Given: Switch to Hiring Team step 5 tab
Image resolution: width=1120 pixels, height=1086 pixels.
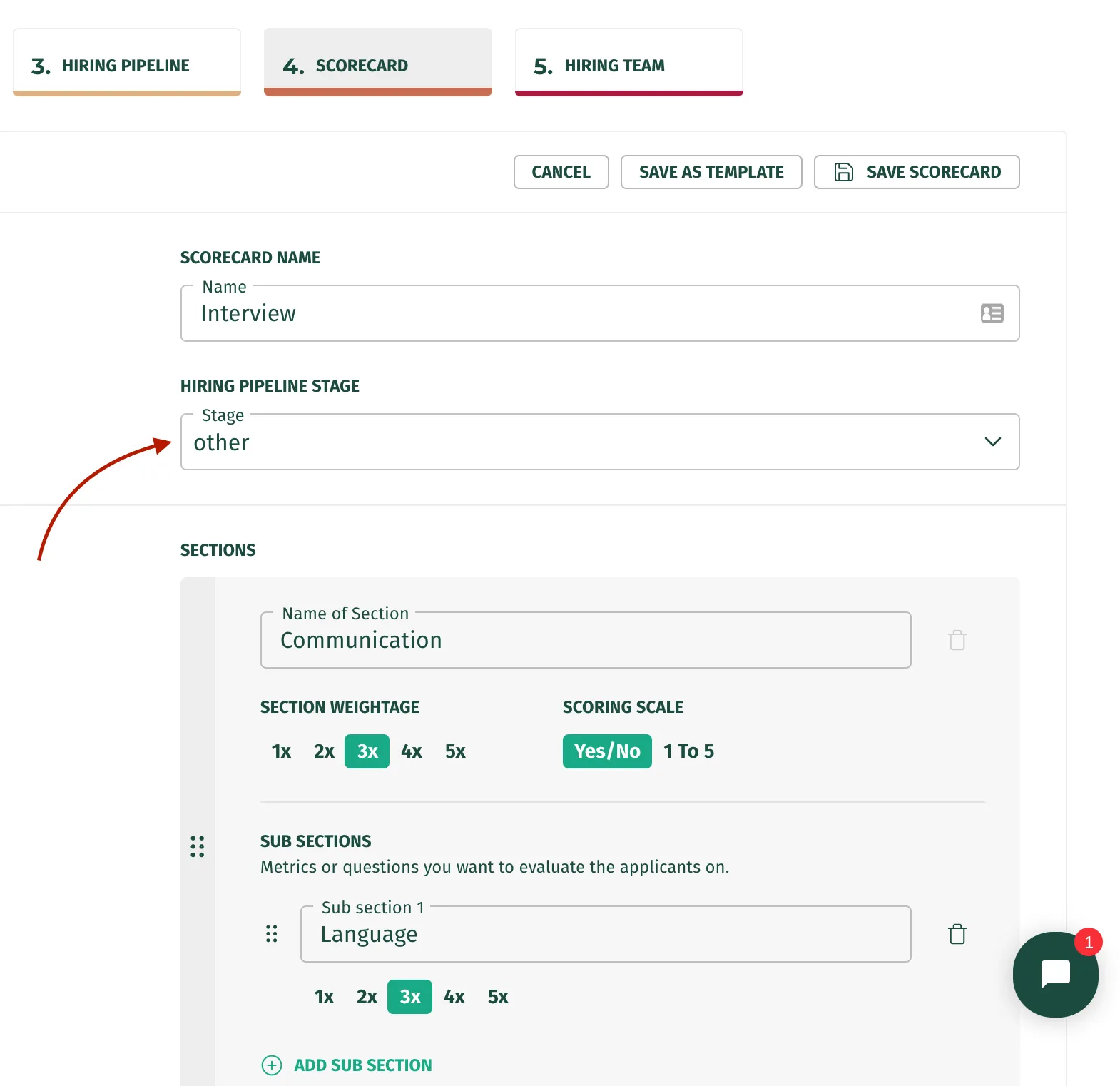Looking at the screenshot, I should pos(629,63).
